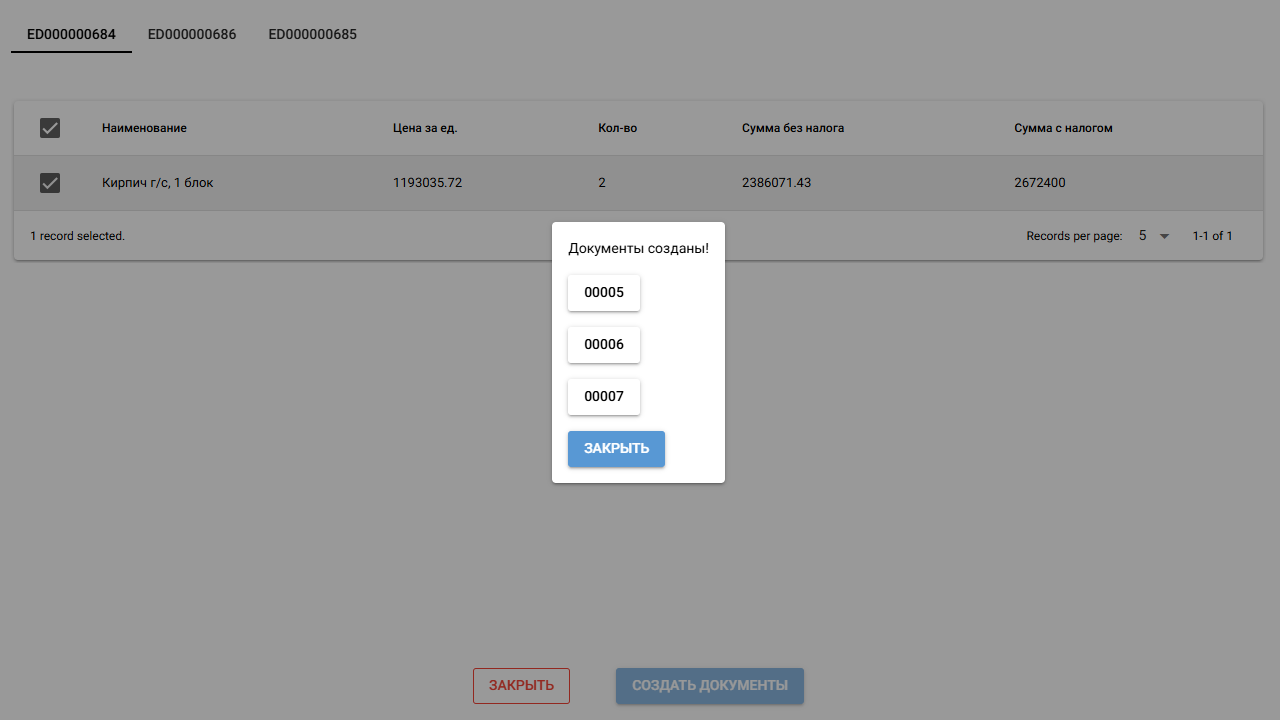Open created document 00006
Screen dimensions: 1280x720
604,345
